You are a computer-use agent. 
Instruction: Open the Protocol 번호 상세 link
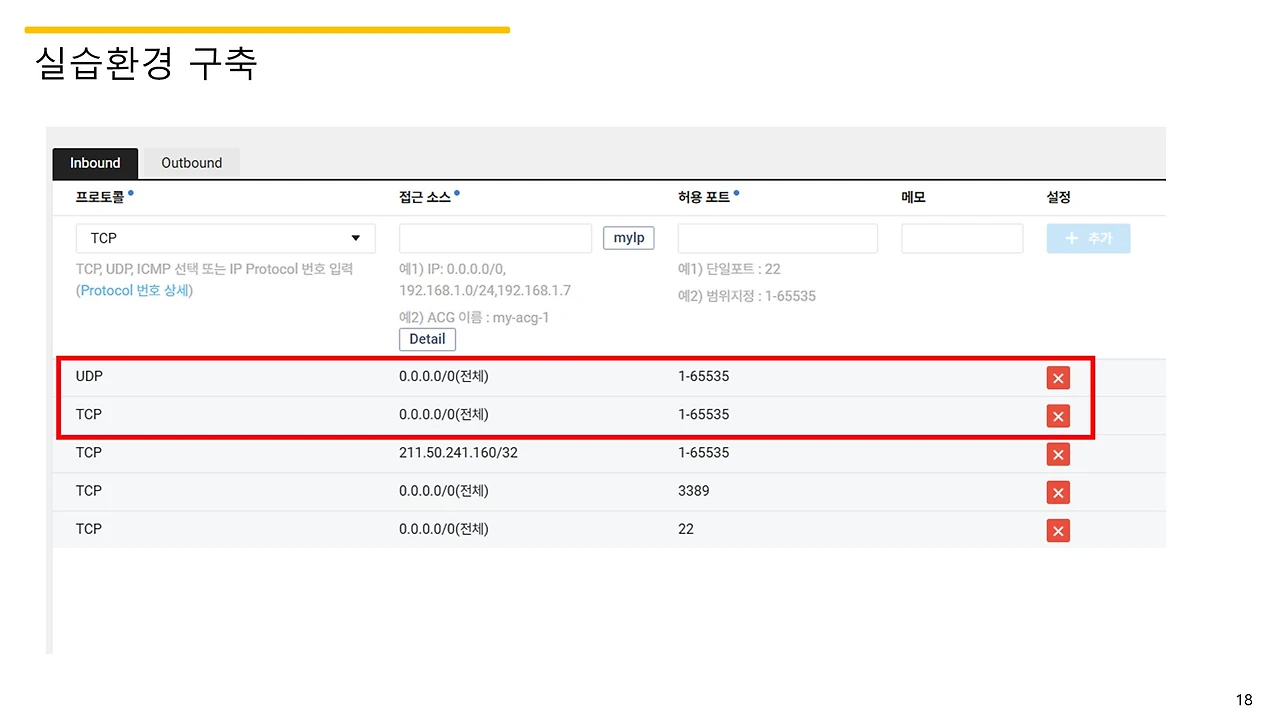coord(134,290)
